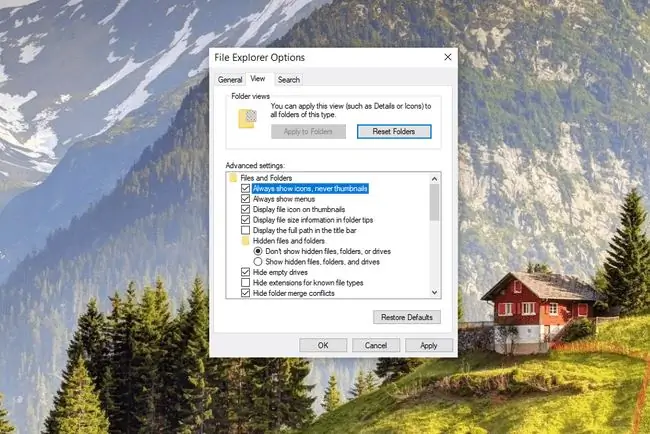Click the Reset Folders button
Viewport: 650px width, 434px height.
394,132
